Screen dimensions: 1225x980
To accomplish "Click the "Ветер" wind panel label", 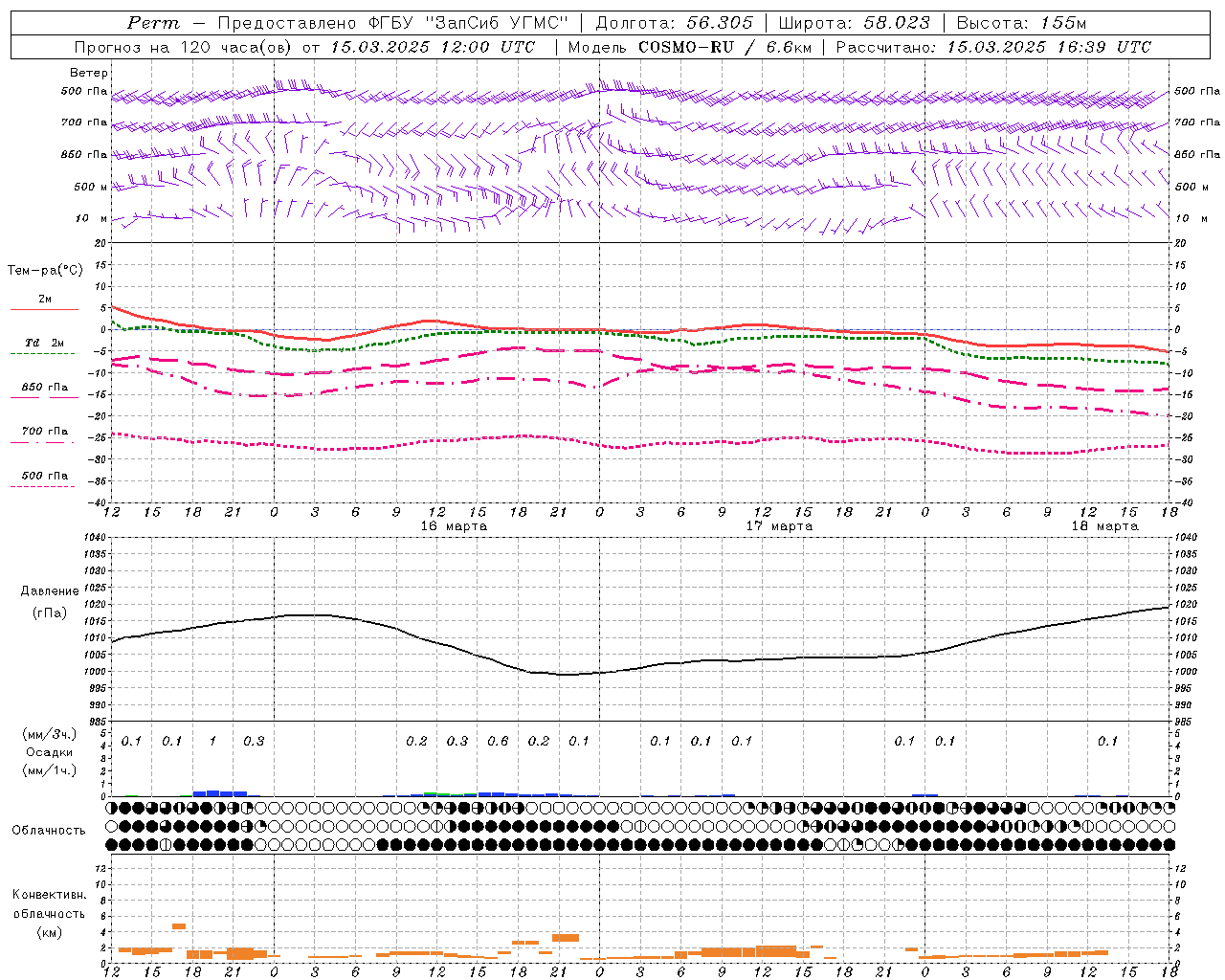I will tap(89, 73).
